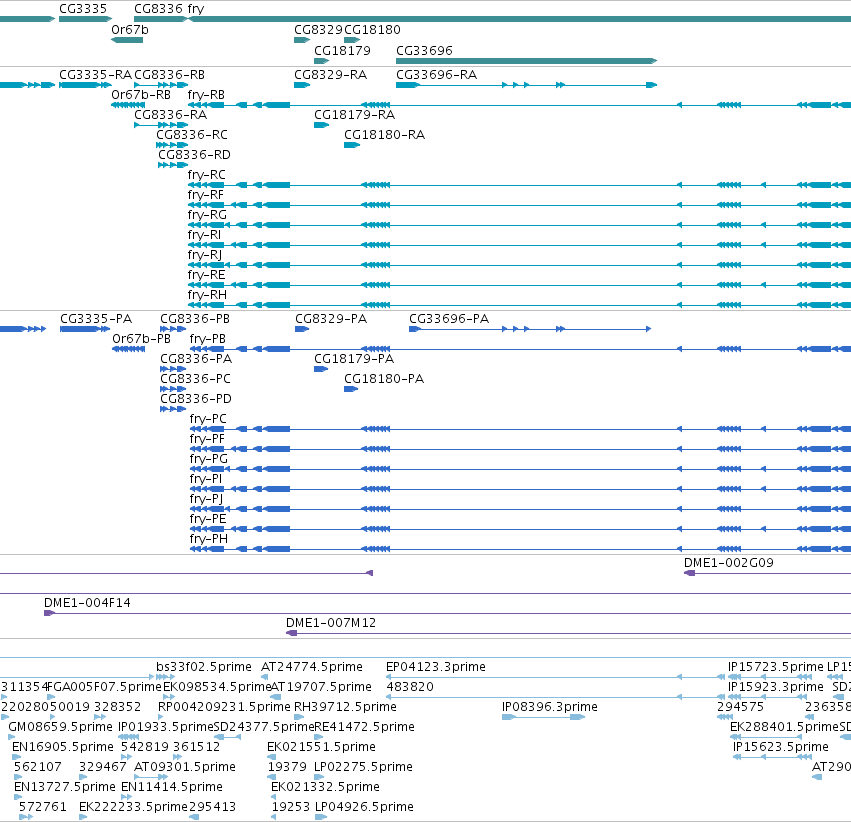Select the CG18179-RA transcript label
851x822 pixels.
[355, 115]
